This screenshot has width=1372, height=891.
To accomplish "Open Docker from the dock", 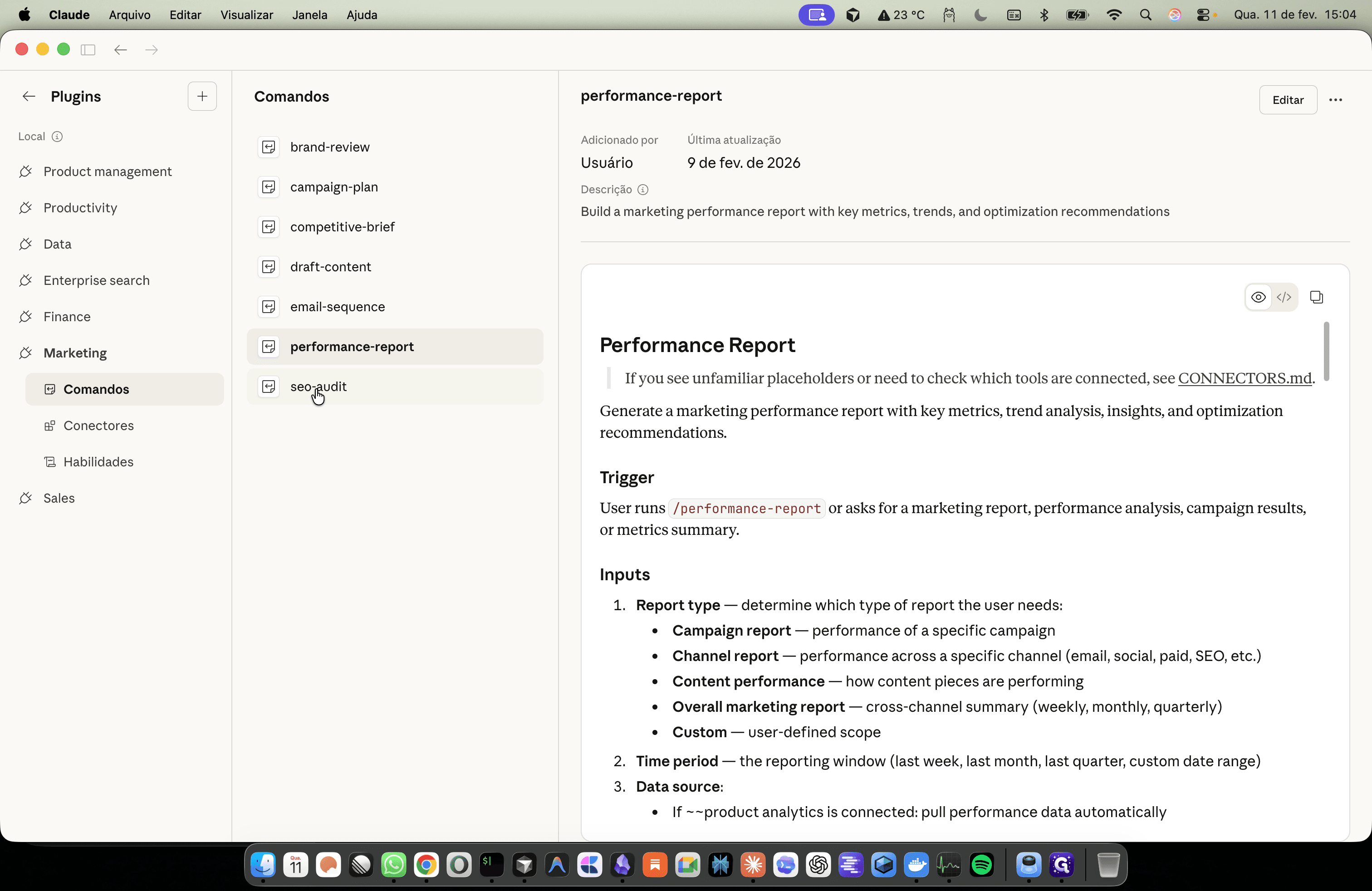I will tap(916, 865).
